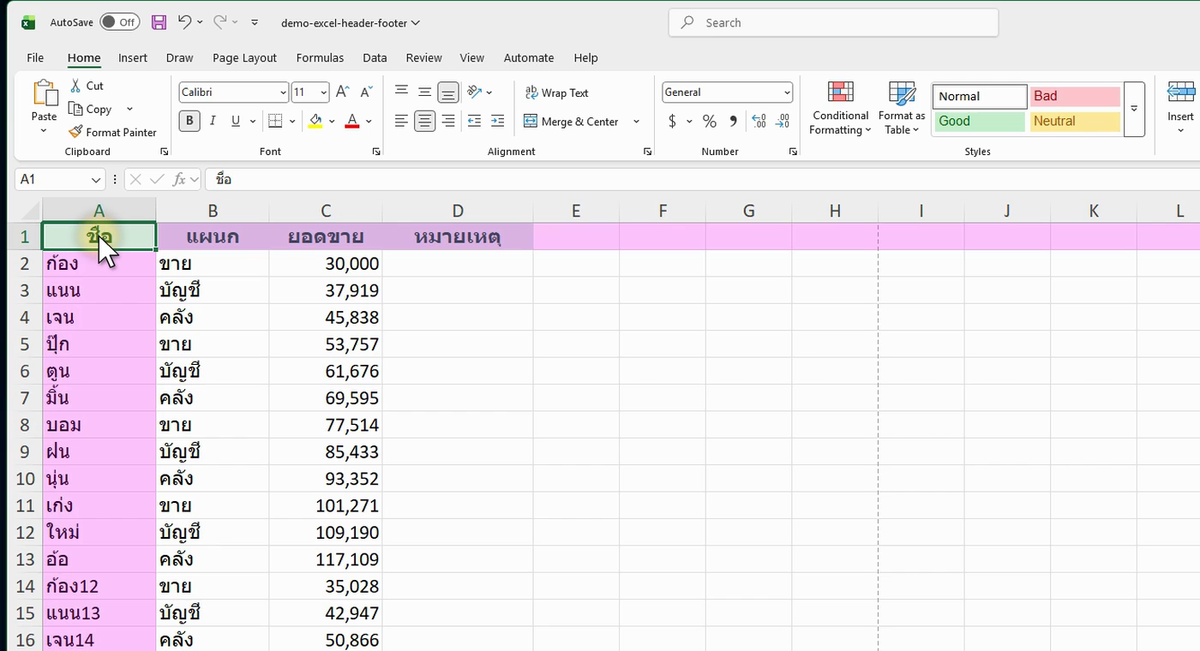Undo the last action

tap(185, 22)
